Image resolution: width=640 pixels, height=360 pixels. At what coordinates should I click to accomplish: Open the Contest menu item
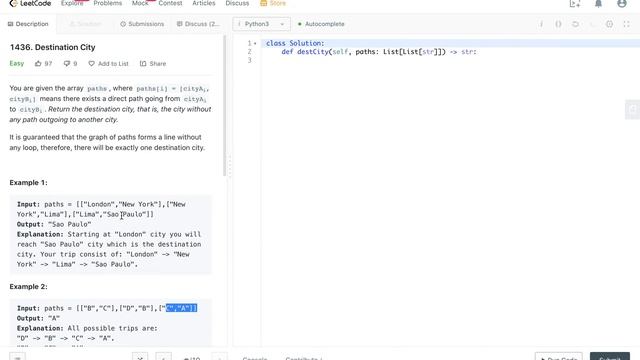(x=170, y=3)
